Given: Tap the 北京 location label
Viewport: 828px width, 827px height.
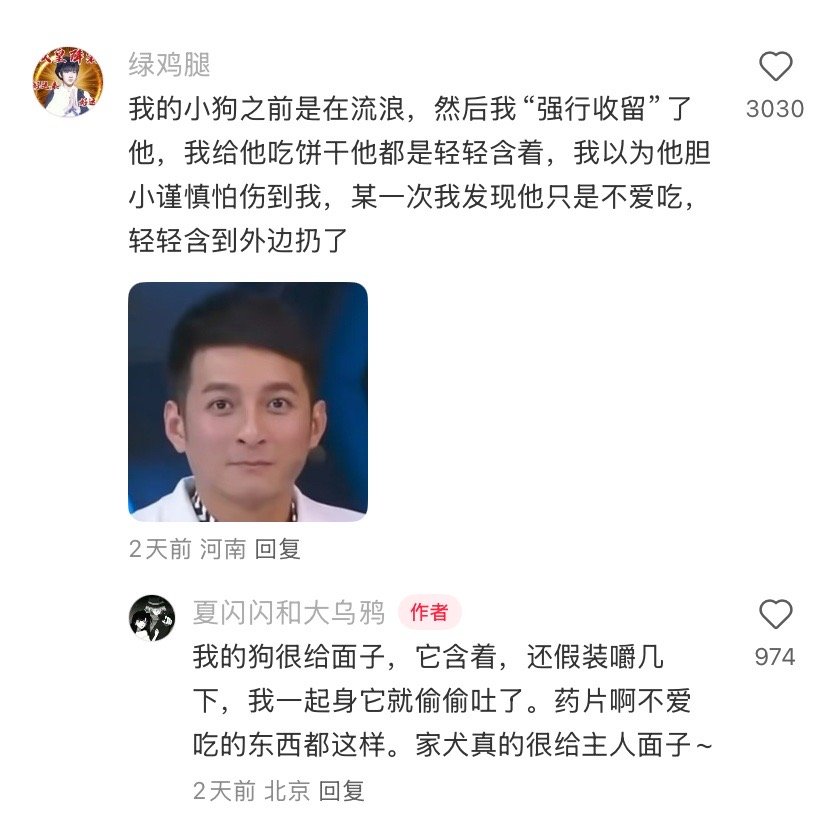Looking at the screenshot, I should point(287,791).
